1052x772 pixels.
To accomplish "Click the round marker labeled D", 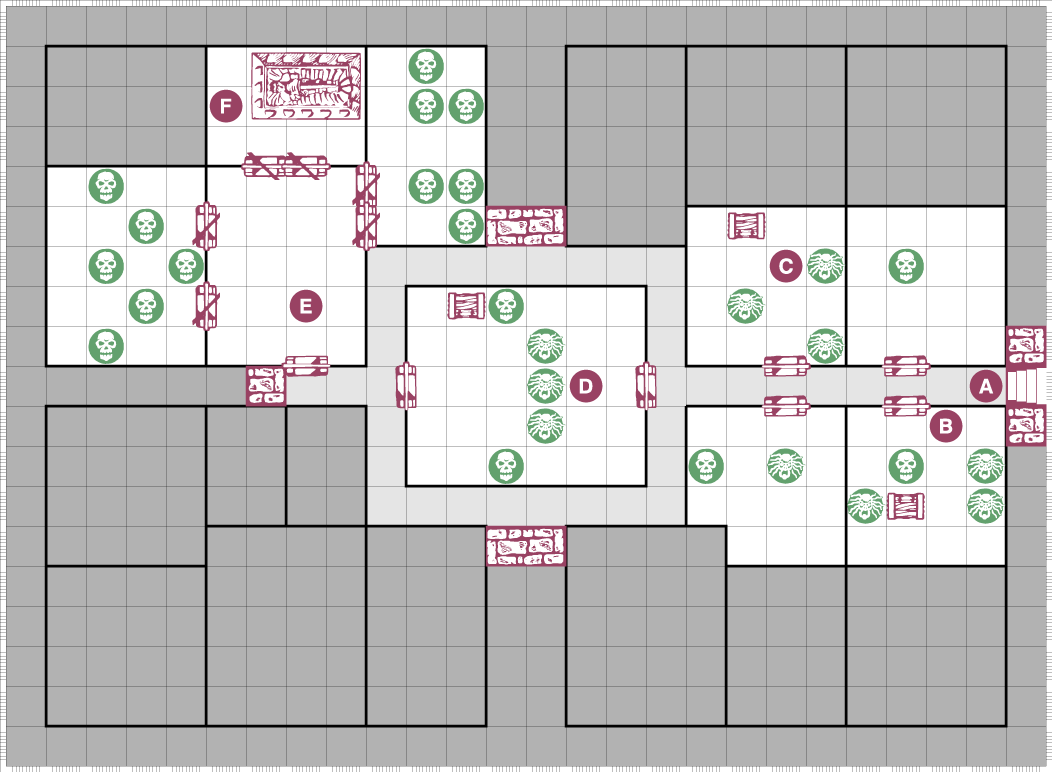I will click(586, 386).
